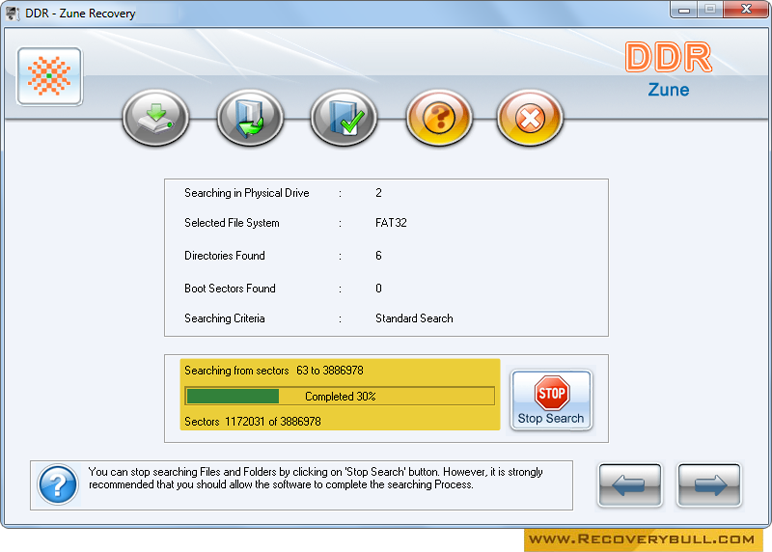The height and width of the screenshot is (552, 772).
Task: Click the 'Standard Search' criteria value
Action: pyautogui.click(x=414, y=319)
